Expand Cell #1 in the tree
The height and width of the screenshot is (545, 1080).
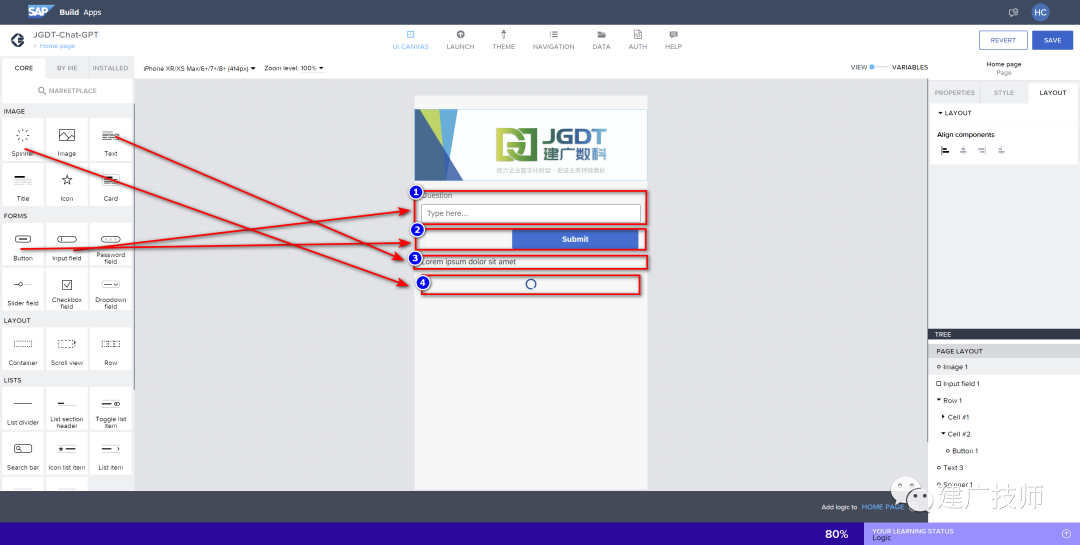944,417
